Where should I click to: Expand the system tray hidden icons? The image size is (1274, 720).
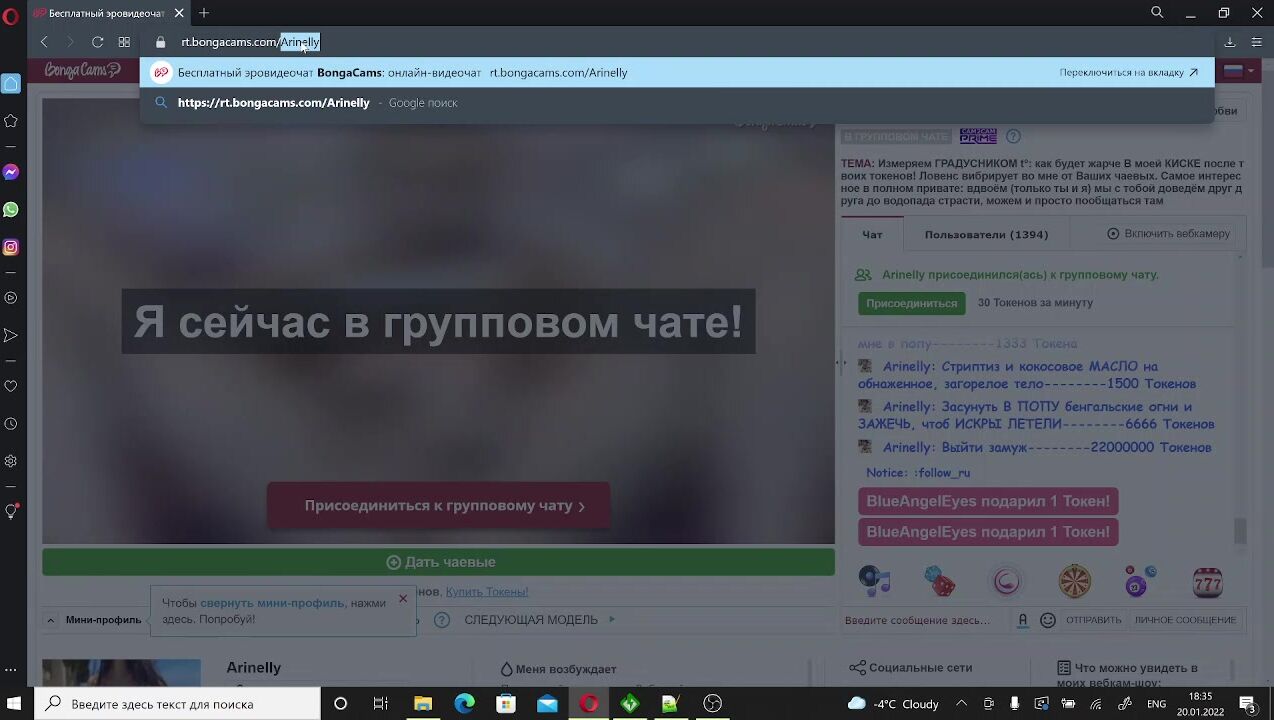[961, 703]
